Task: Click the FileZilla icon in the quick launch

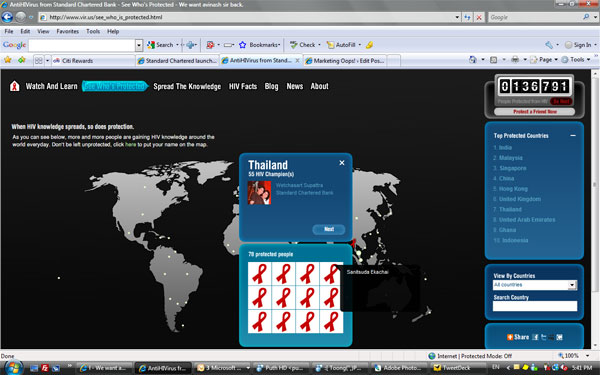Action: (x=45, y=368)
